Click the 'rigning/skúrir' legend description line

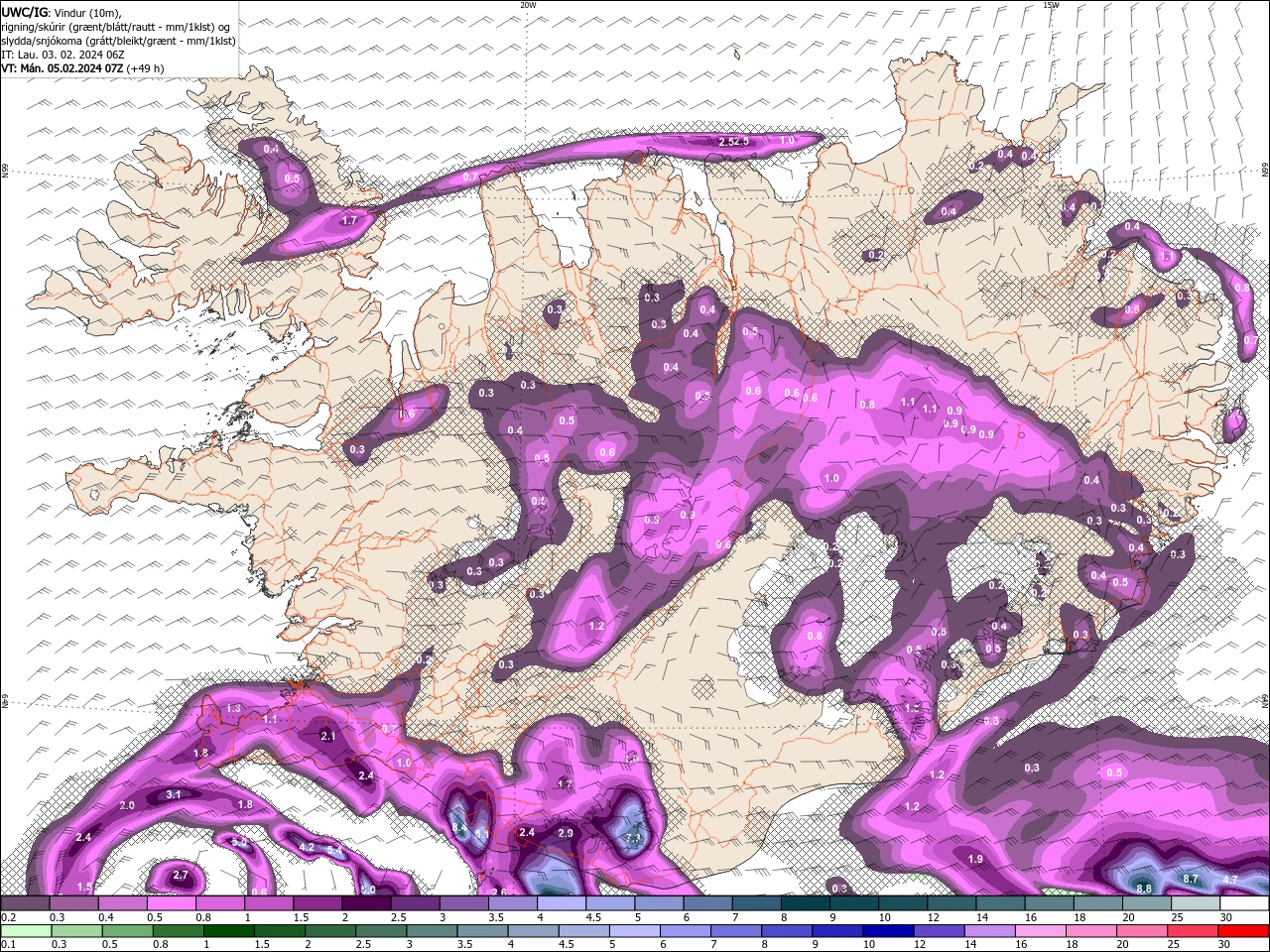coord(118,27)
